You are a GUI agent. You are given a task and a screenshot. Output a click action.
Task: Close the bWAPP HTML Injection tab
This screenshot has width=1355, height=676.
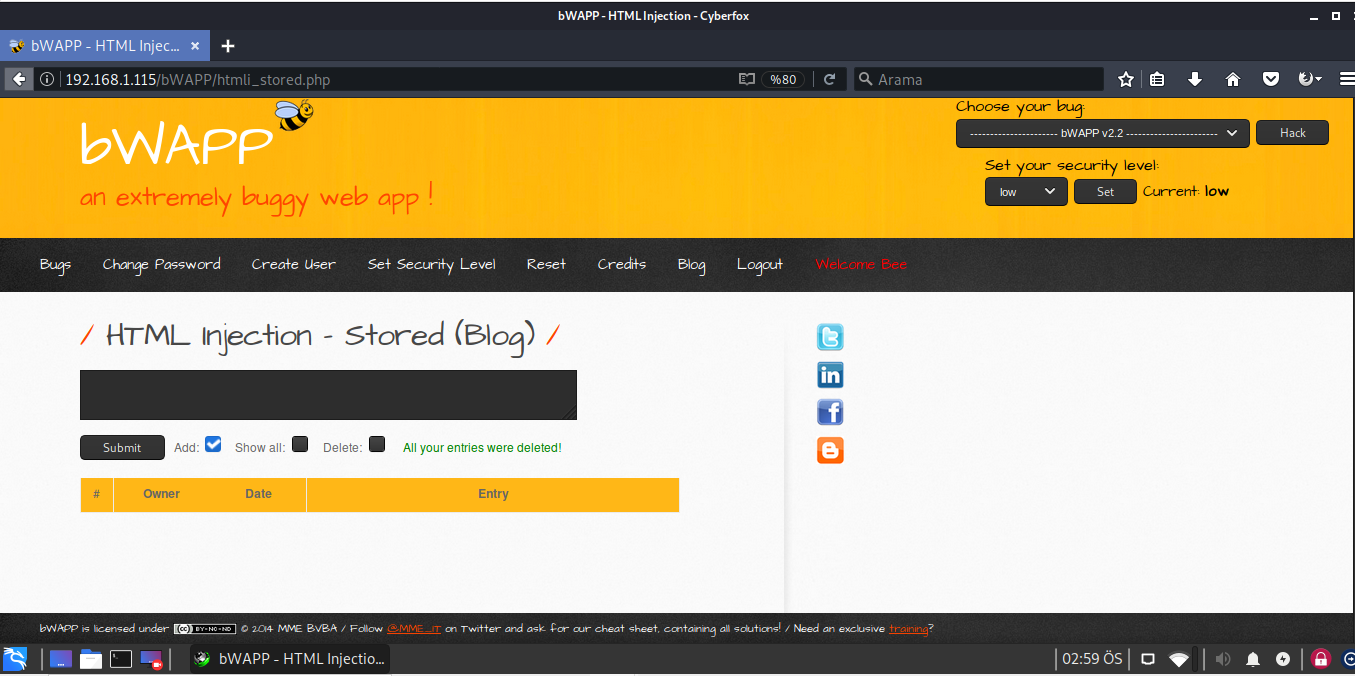click(195, 46)
